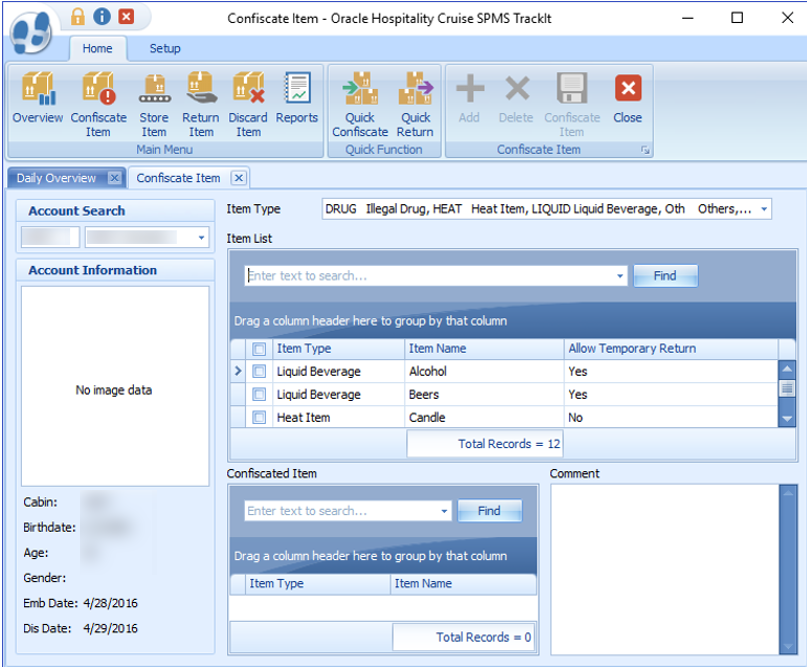Click the No image data photo area

coord(115,386)
